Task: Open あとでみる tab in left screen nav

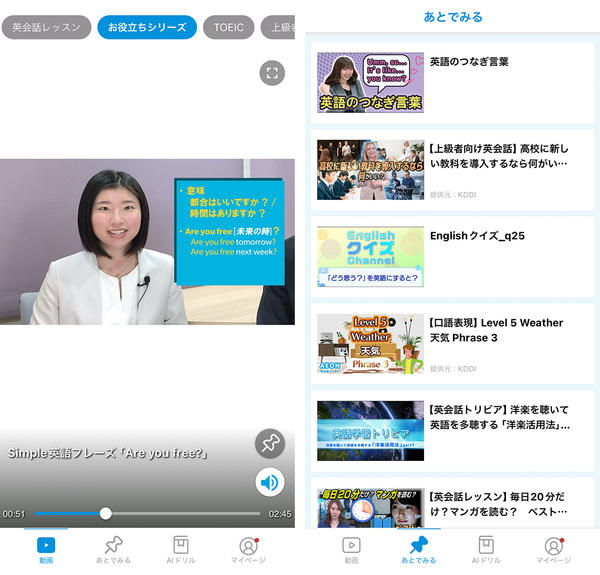Action: 113,549
